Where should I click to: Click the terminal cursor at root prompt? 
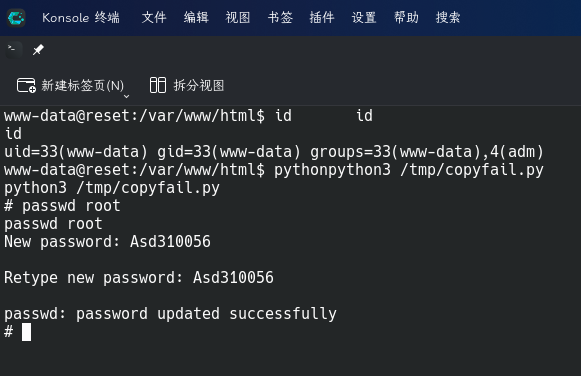click(26, 332)
